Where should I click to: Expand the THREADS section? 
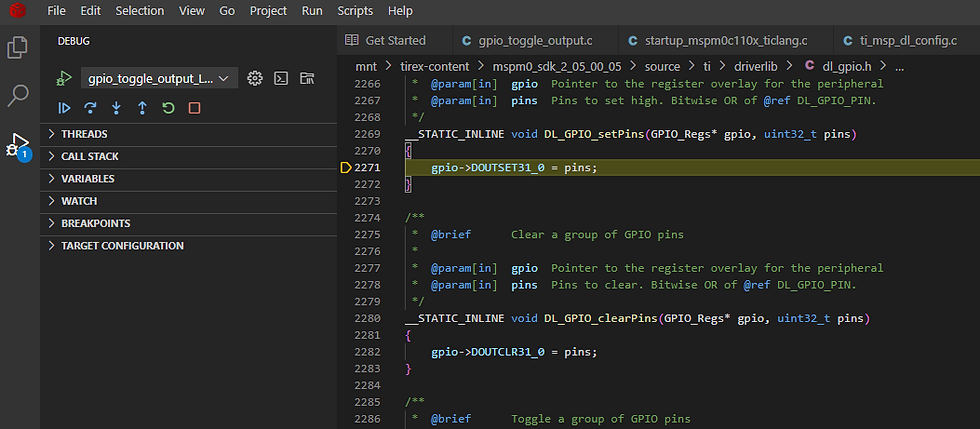click(84, 134)
